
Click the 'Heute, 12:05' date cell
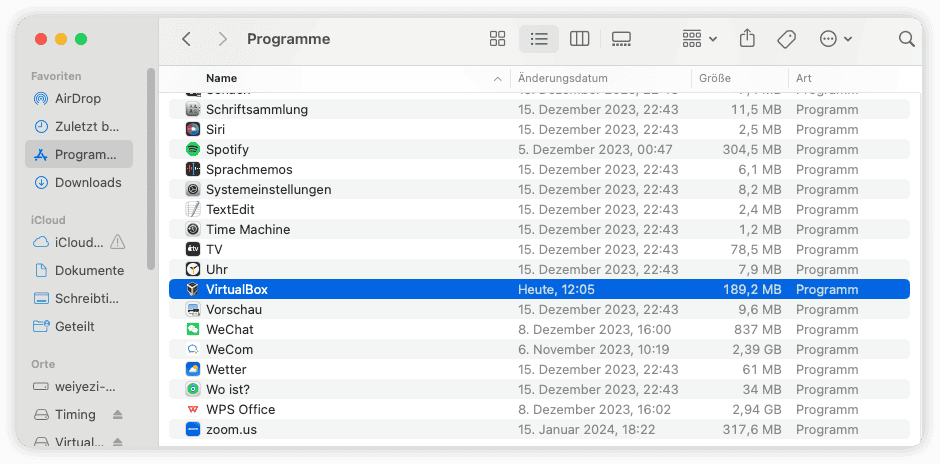click(x=556, y=290)
